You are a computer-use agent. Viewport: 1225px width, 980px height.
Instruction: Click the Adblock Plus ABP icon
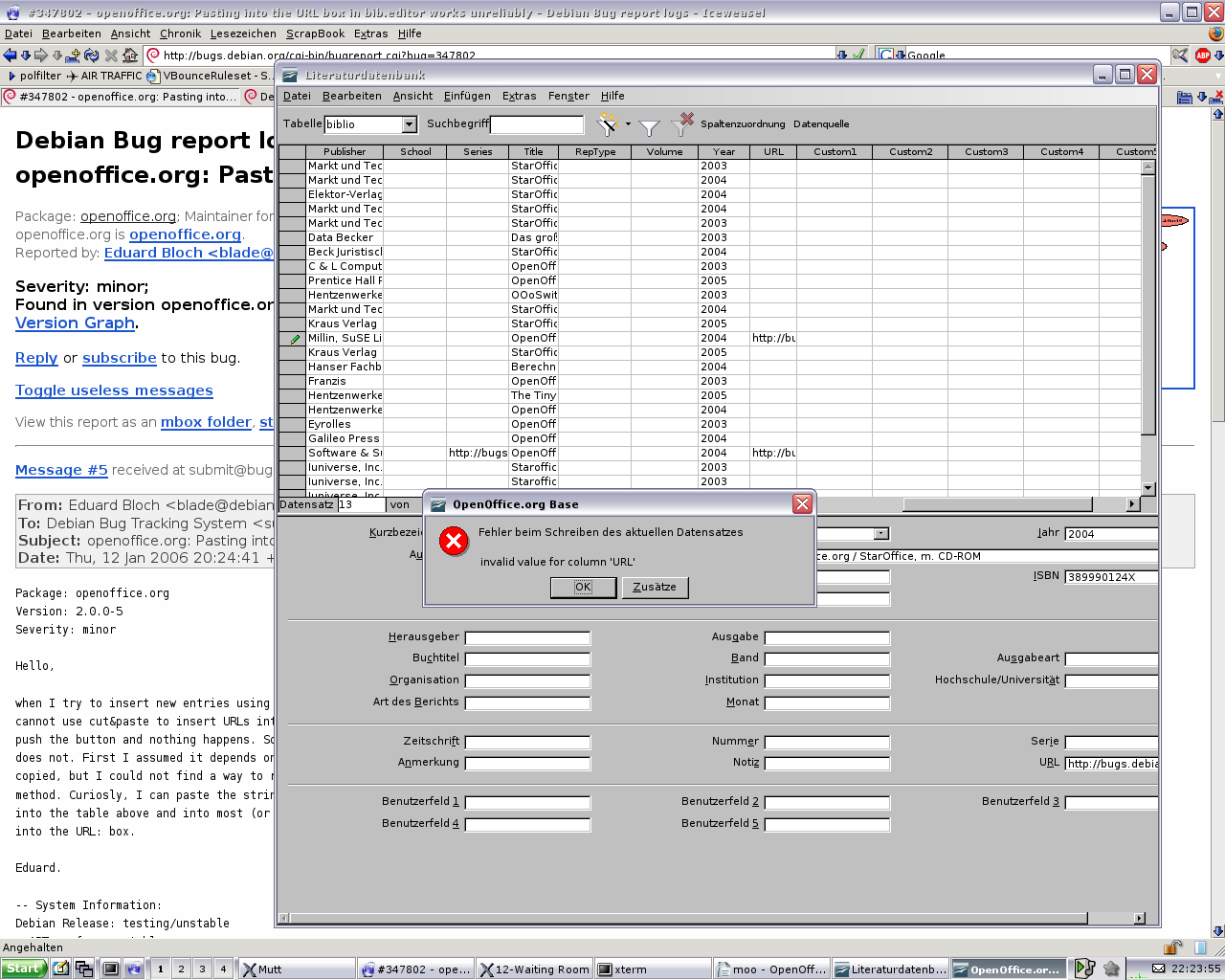(x=1203, y=56)
